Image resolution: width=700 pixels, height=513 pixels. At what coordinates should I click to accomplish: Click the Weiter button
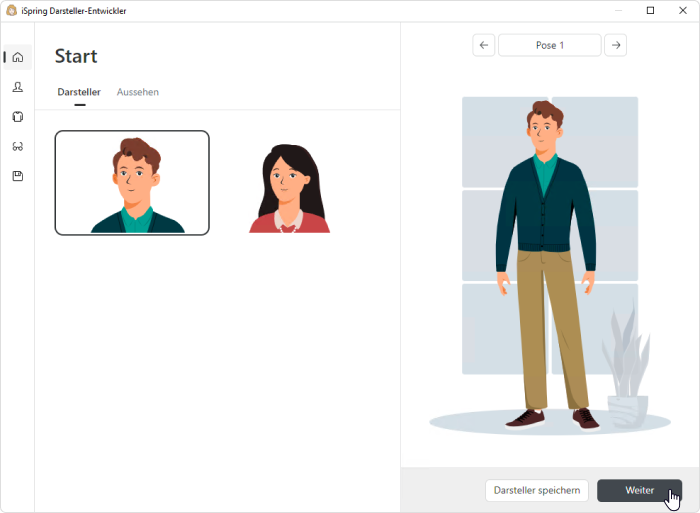coord(639,490)
